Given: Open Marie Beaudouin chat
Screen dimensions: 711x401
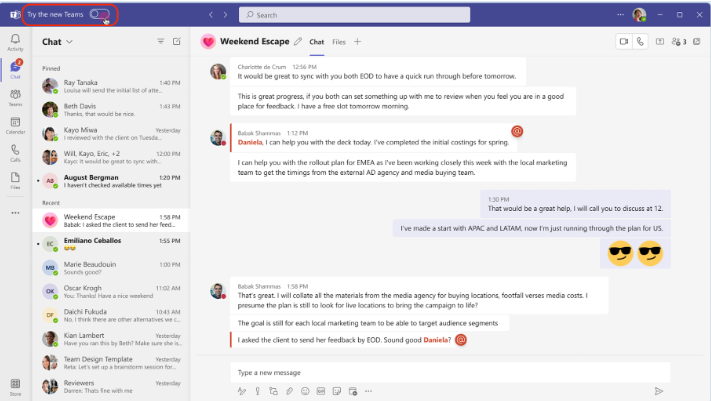Looking at the screenshot, I should 111,268.
